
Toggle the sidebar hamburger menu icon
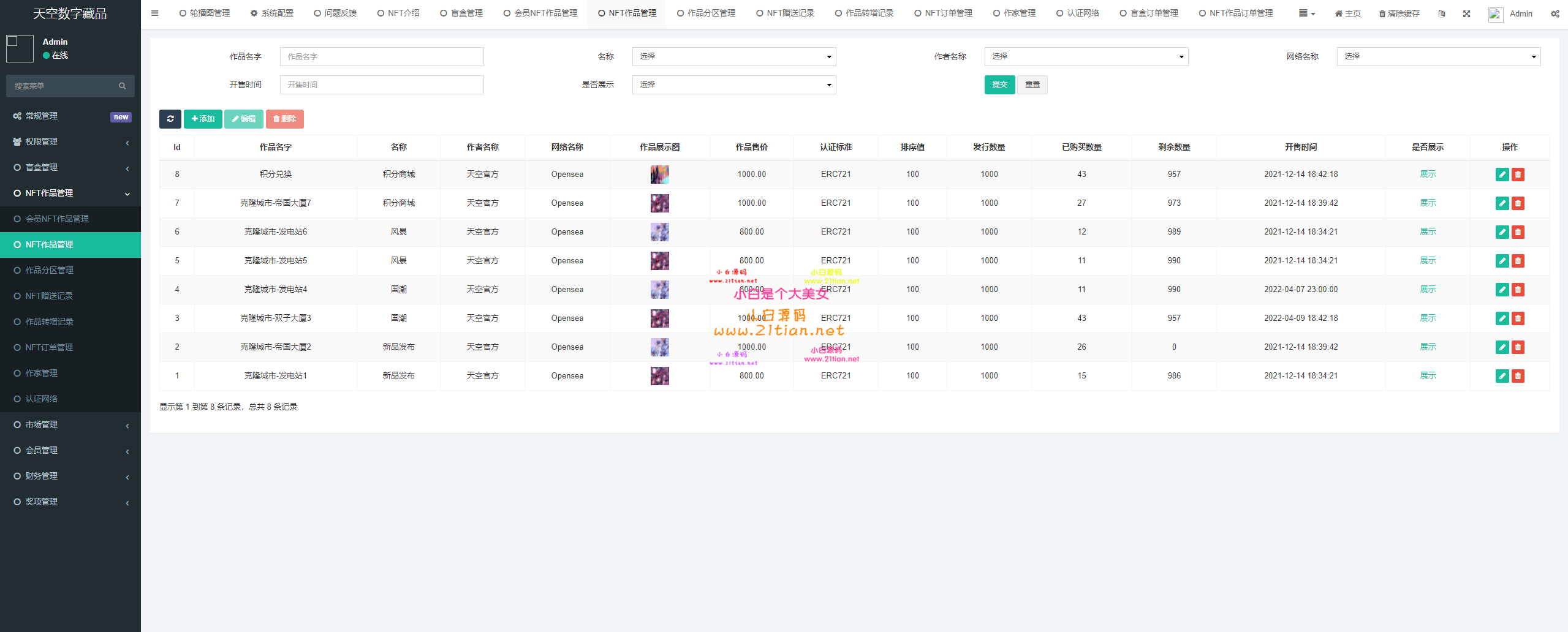point(154,13)
